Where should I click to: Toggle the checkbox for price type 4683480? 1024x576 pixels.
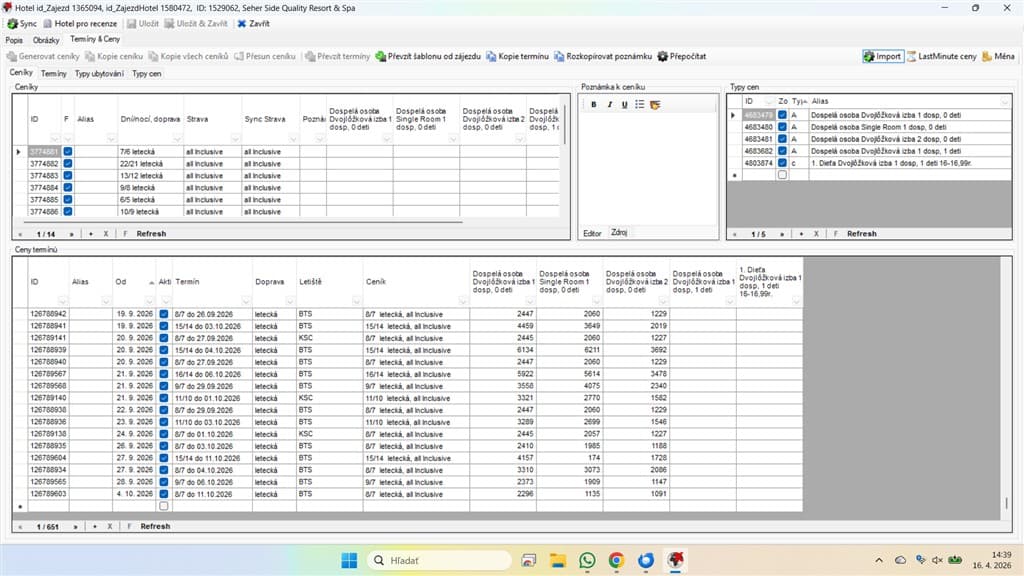[782, 127]
